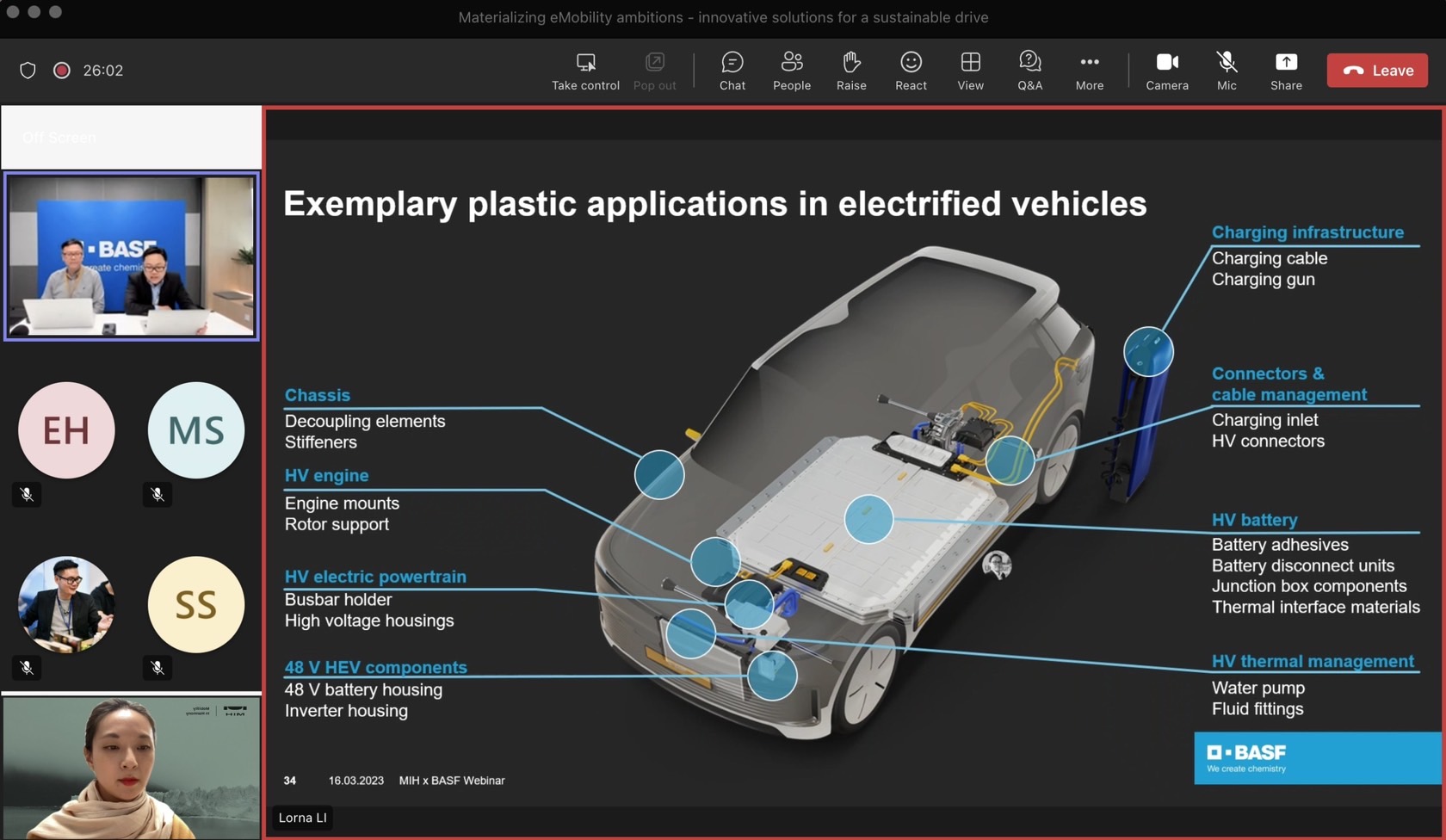Expand the More options menu
This screenshot has width=1446, height=840.
pos(1089,71)
